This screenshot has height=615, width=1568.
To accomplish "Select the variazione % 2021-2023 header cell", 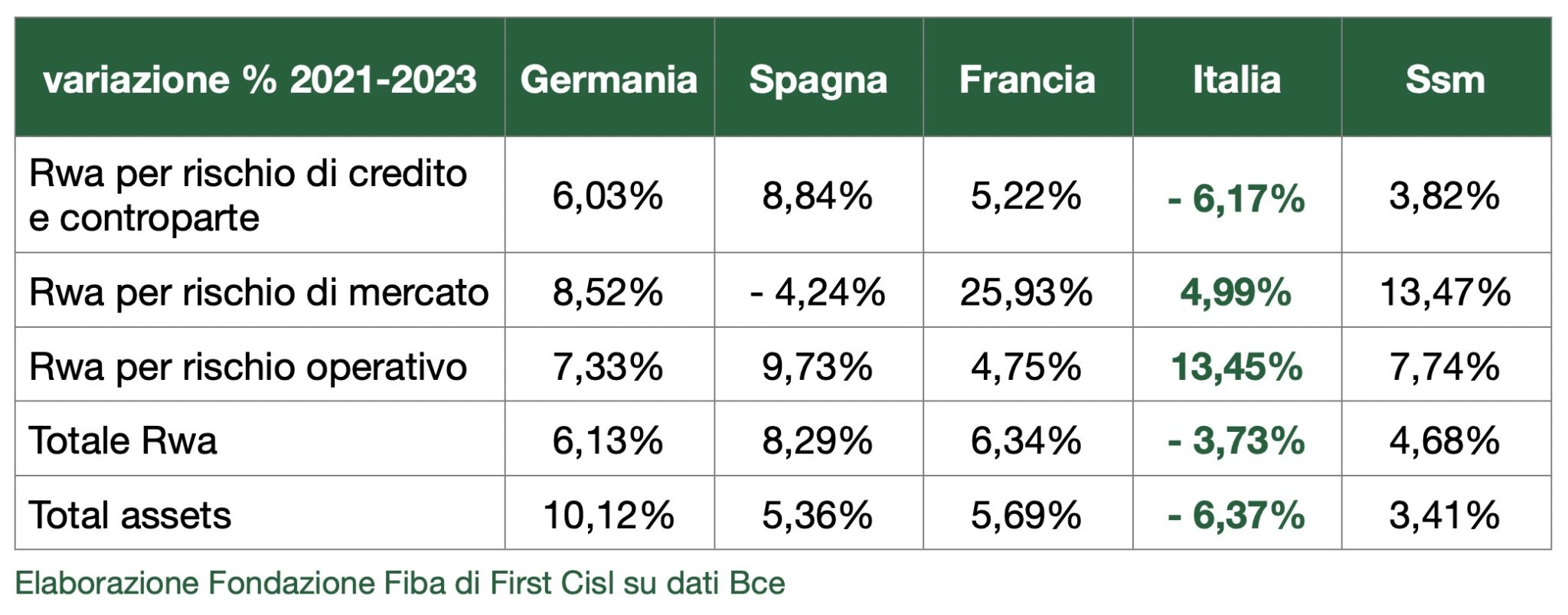I will 260,80.
